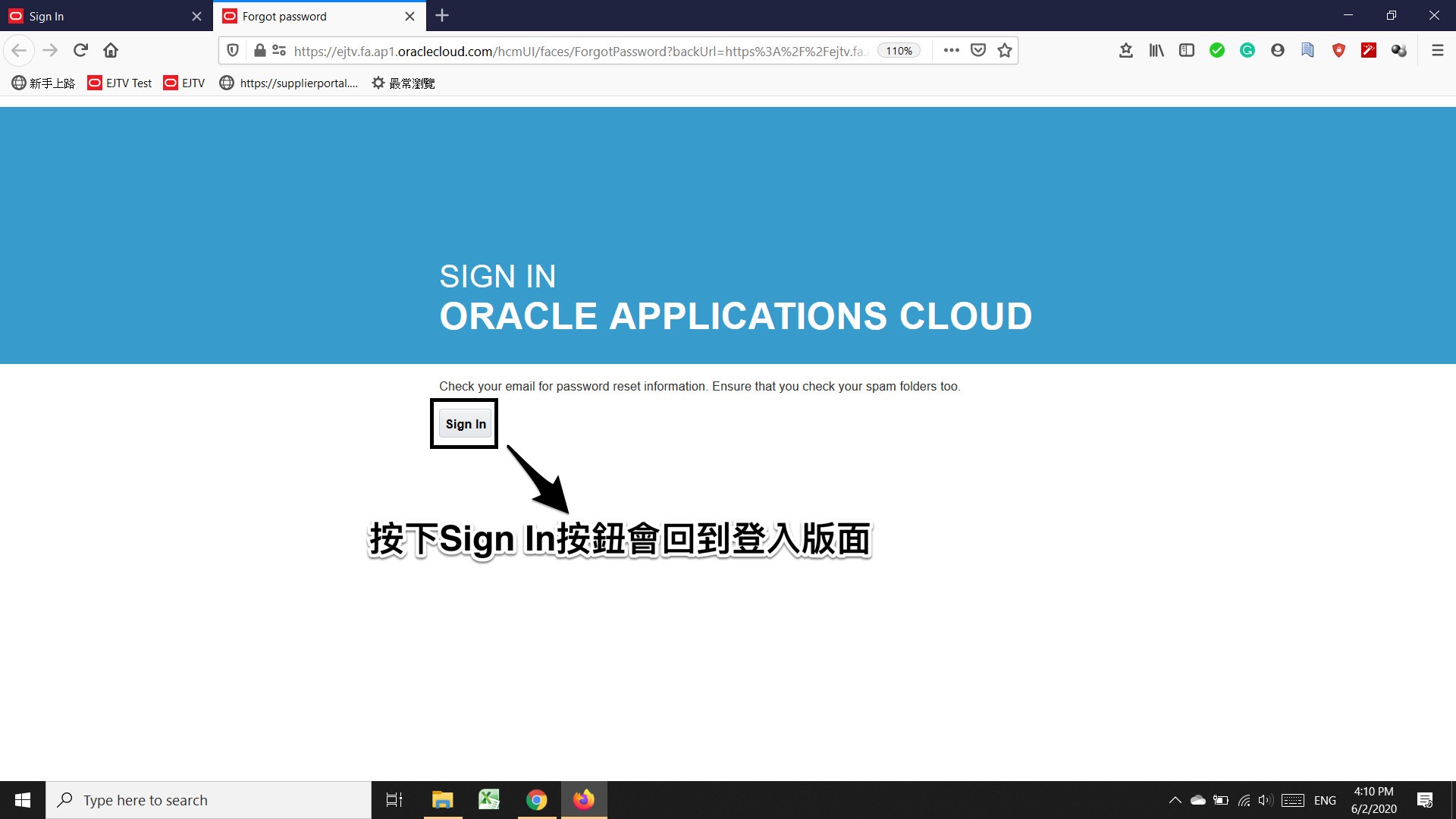Image resolution: width=1456 pixels, height=819 pixels.
Task: Open the EJTV bookmark
Action: pyautogui.click(x=184, y=83)
